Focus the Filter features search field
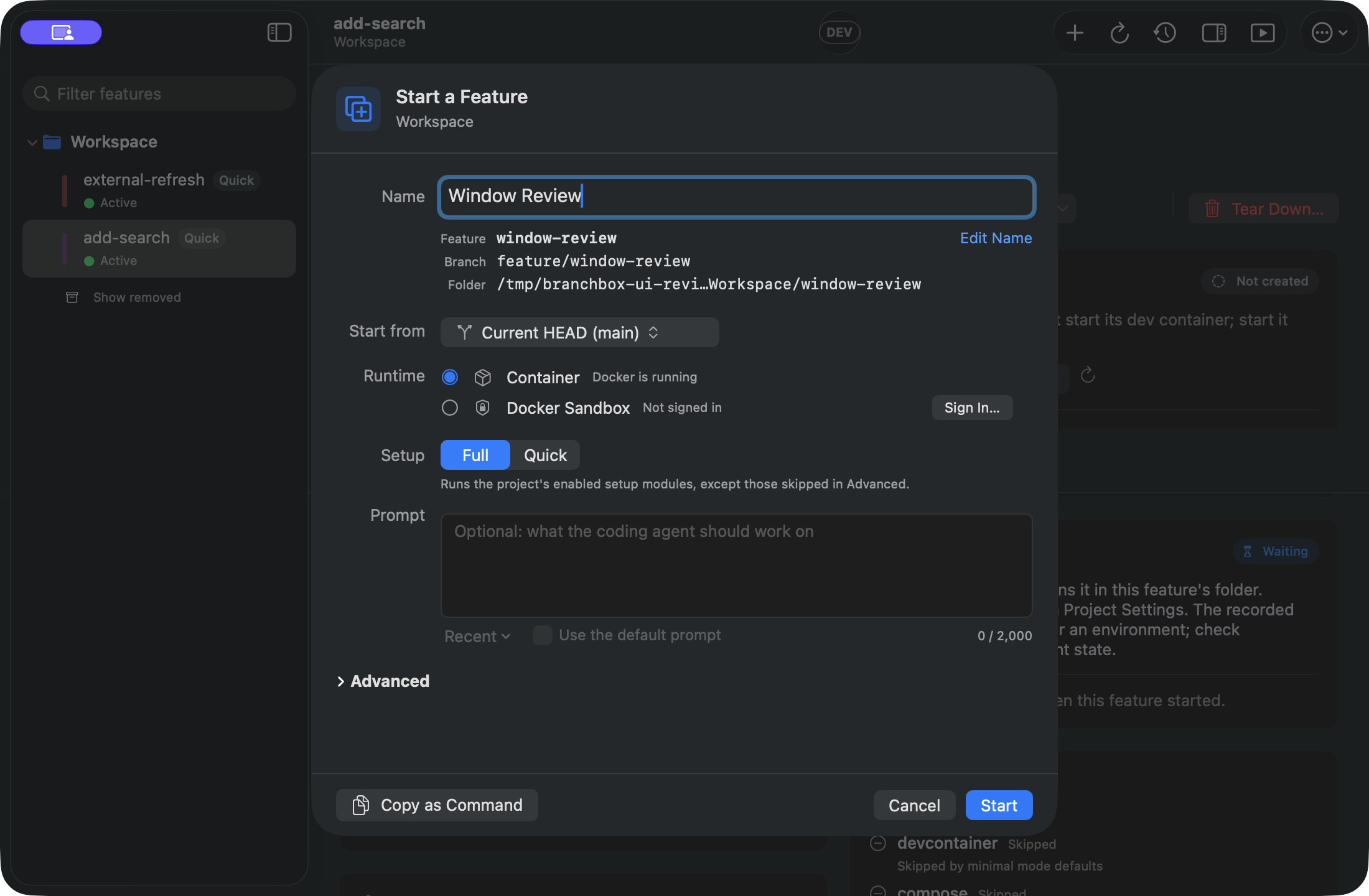Screen dimensions: 1369x896 pyautogui.click(x=159, y=94)
